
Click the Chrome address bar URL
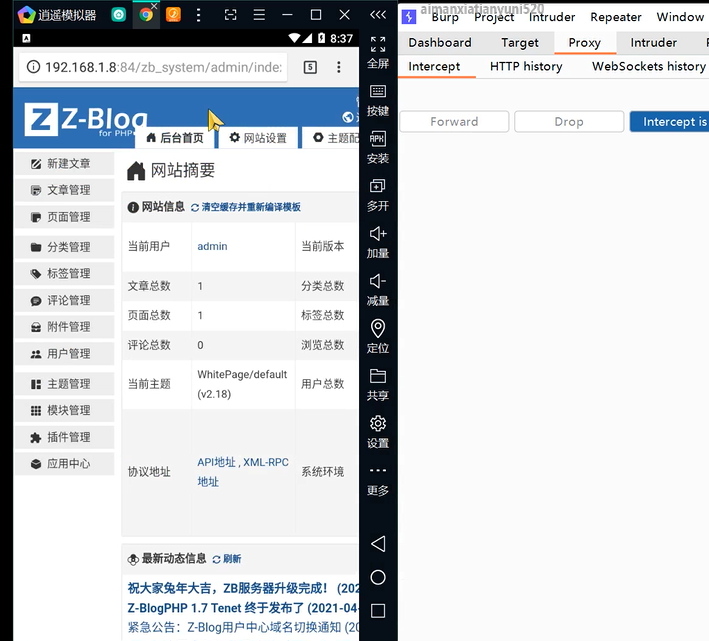click(163, 67)
